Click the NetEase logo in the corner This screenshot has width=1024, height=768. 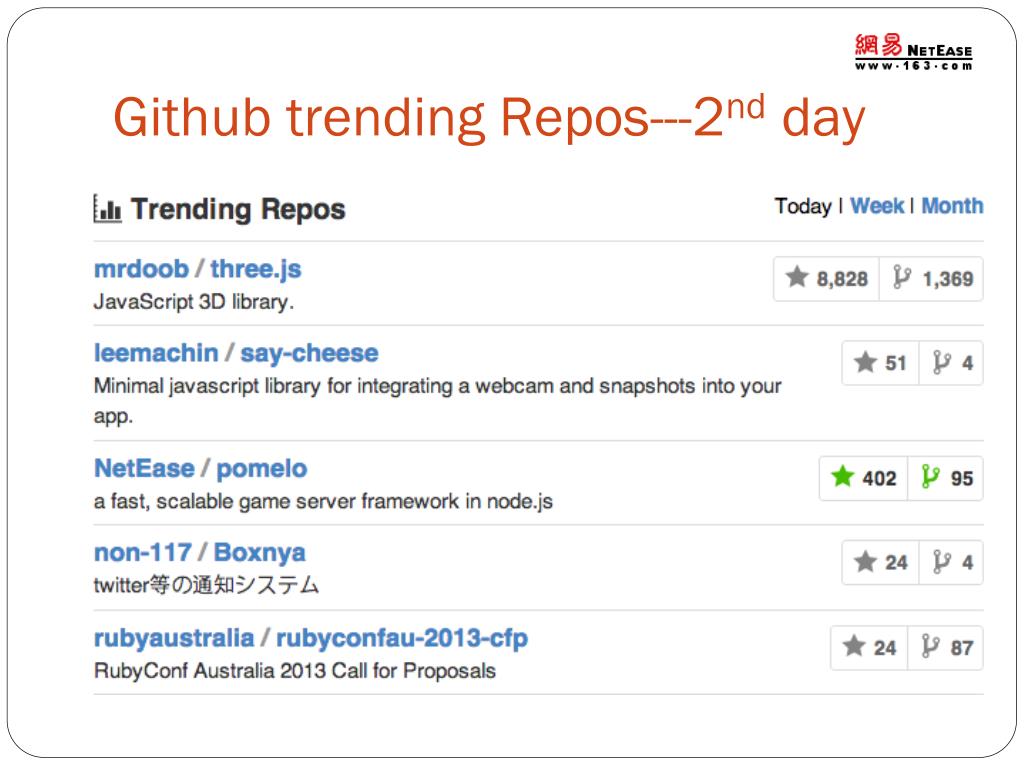[x=913, y=52]
